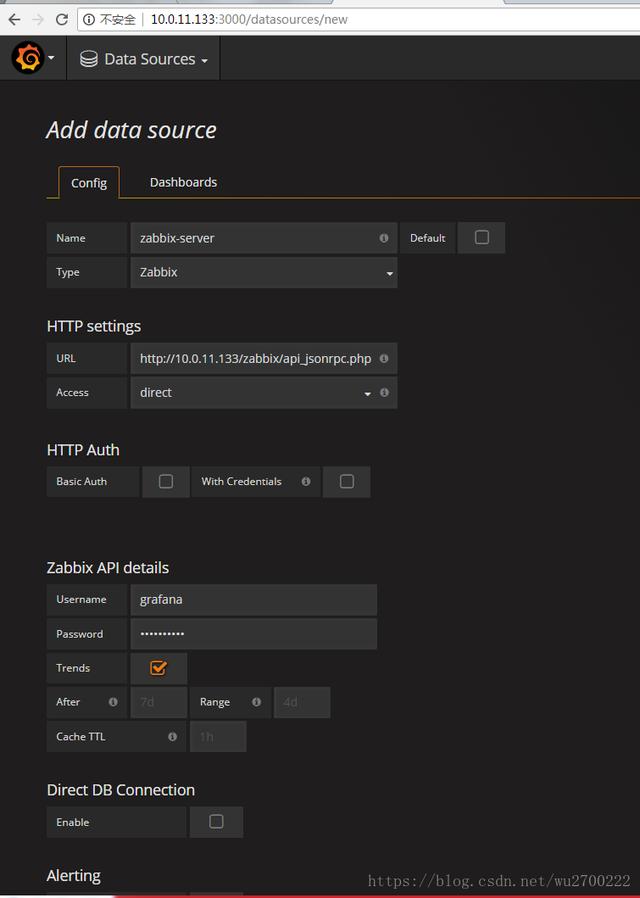The height and width of the screenshot is (898, 640).
Task: Open the Grafana logo main menu
Action: [27, 58]
